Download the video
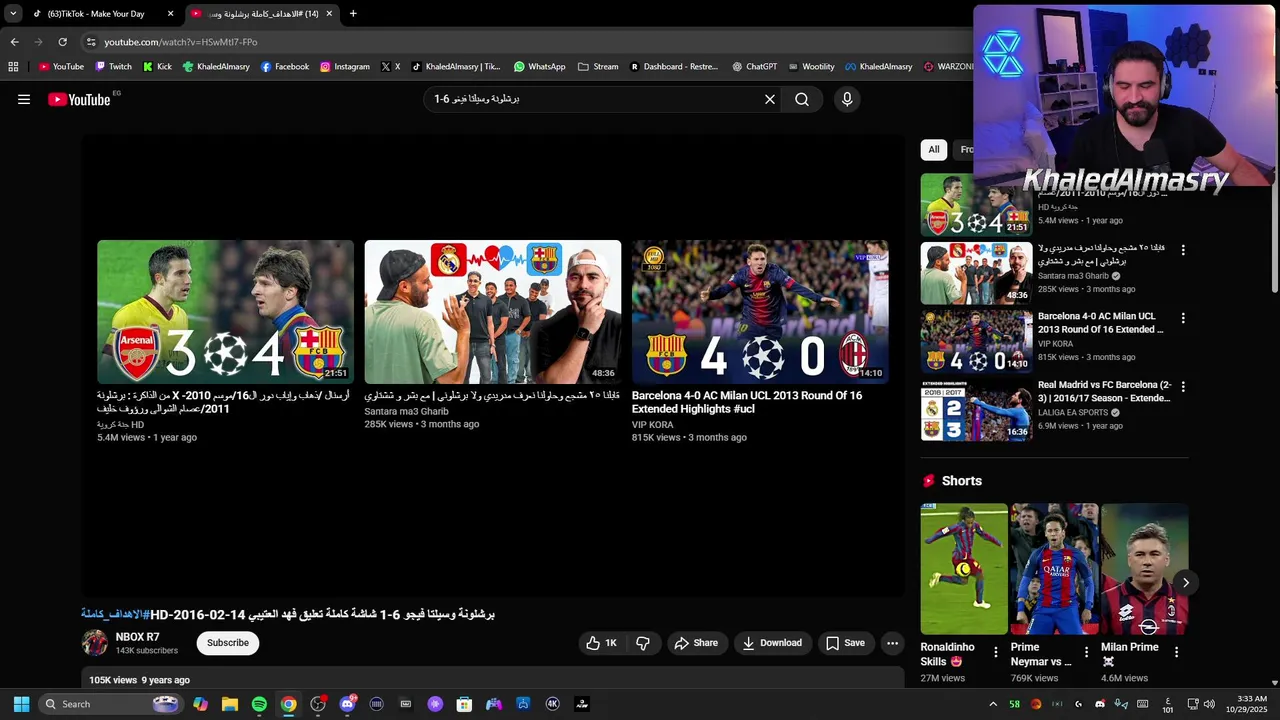 click(x=771, y=643)
